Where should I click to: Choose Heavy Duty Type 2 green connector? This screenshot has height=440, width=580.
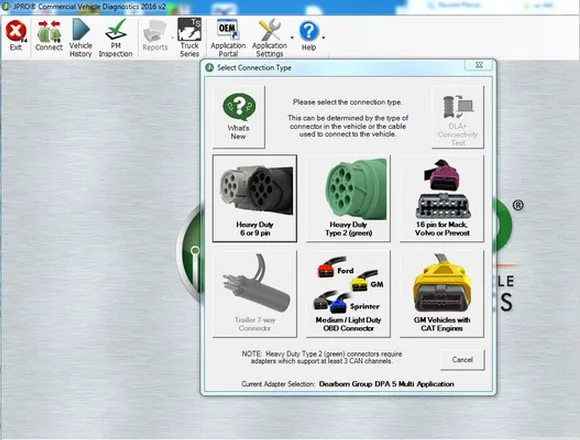click(x=348, y=199)
